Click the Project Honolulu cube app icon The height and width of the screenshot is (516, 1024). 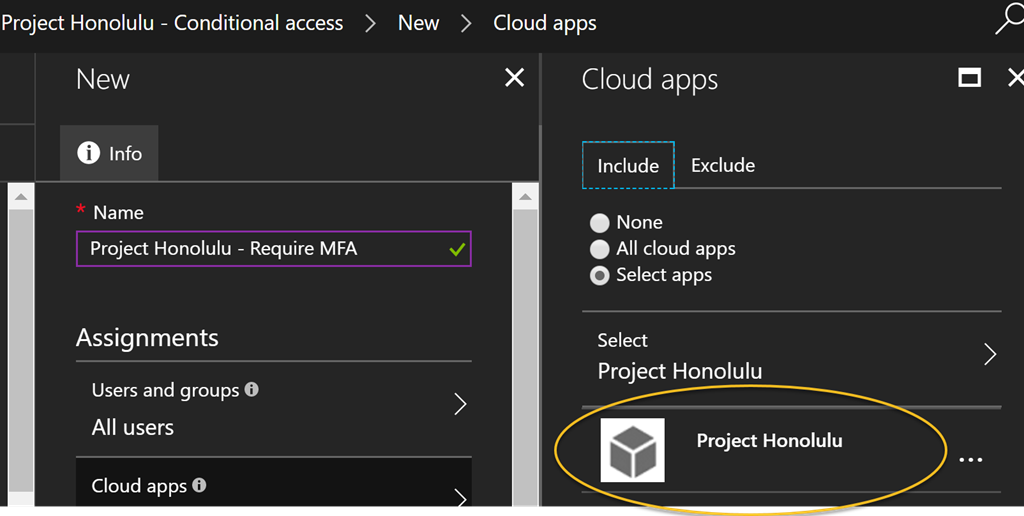[x=632, y=450]
